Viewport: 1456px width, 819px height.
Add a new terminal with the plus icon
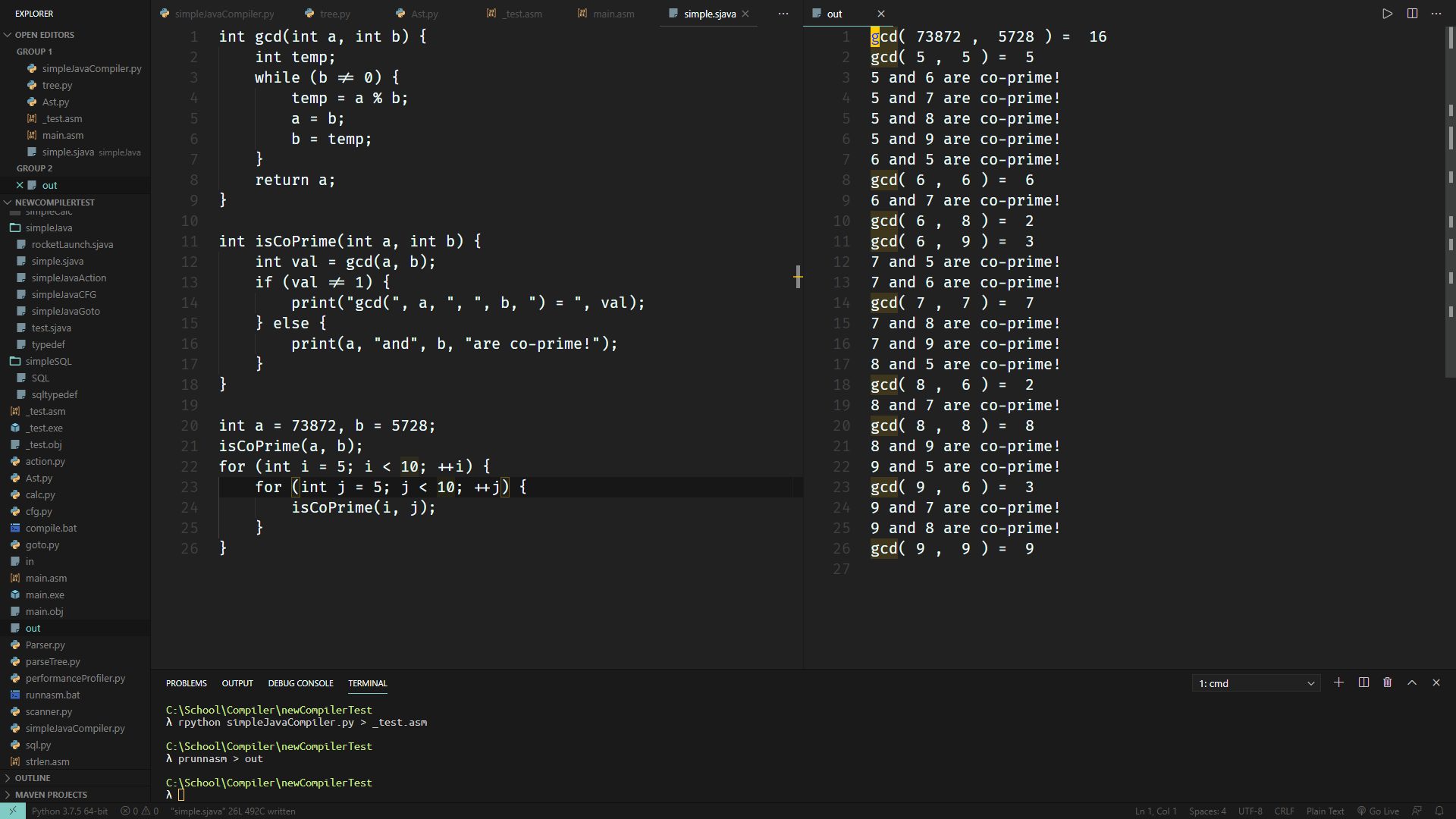(x=1338, y=682)
